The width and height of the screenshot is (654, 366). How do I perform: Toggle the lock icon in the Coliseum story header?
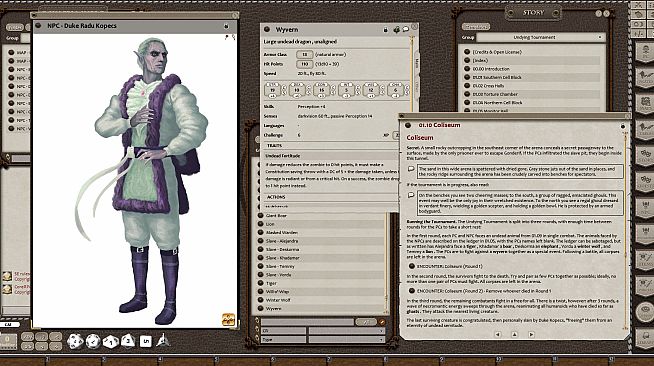[623, 126]
